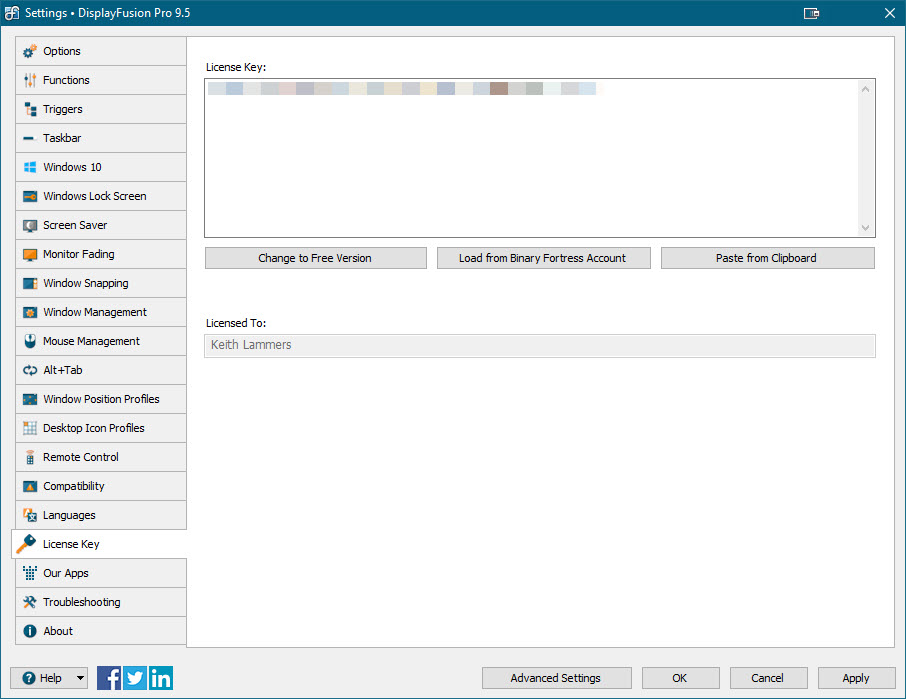Screen dimensions: 906x699
Task: Click the DisplayFusion app icon in the title bar
Action: pyautogui.click(x=12, y=13)
